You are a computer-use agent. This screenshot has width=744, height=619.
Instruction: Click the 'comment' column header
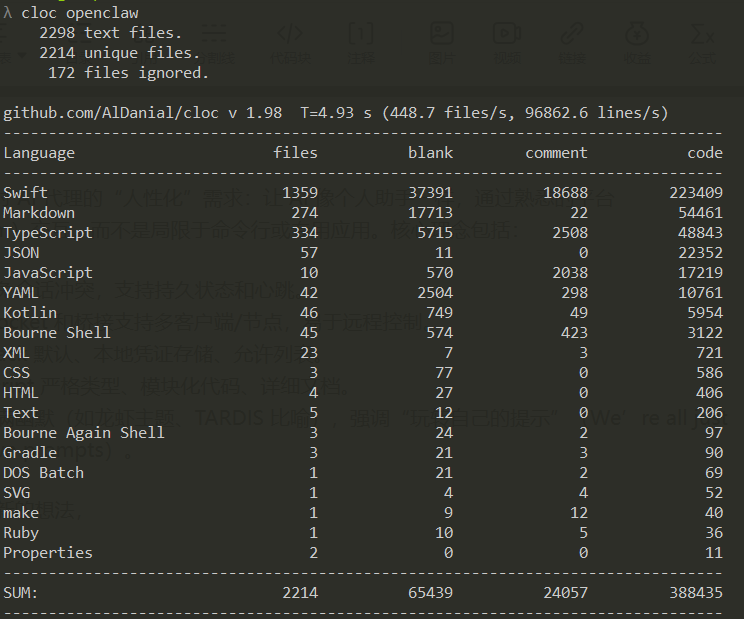(x=556, y=153)
